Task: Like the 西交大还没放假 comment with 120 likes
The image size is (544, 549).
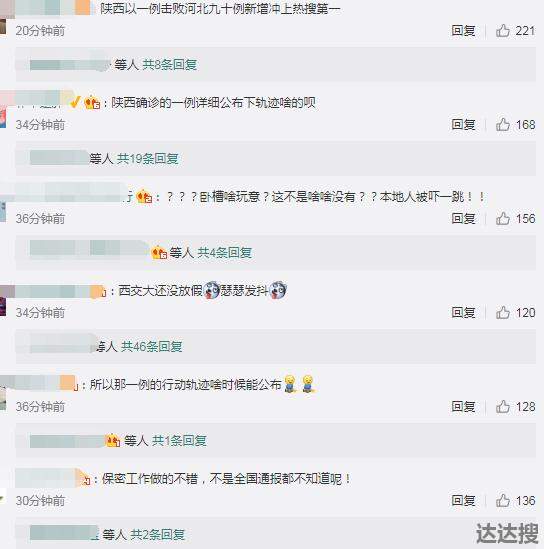Action: (503, 312)
